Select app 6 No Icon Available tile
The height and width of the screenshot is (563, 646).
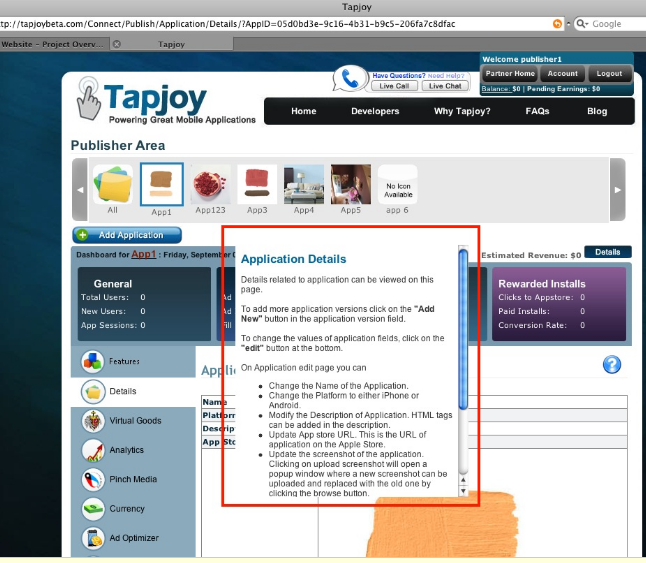[x=398, y=184]
